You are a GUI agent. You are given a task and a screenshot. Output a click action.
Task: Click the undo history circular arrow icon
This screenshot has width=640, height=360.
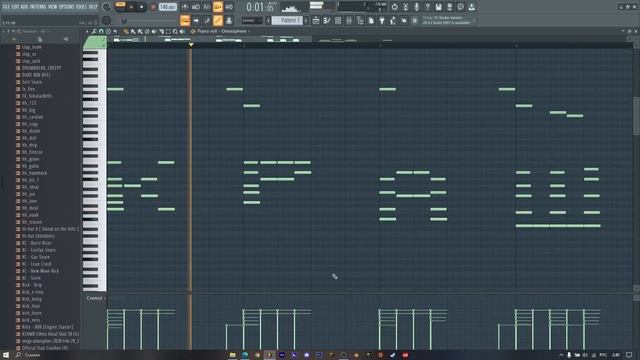coord(394,7)
